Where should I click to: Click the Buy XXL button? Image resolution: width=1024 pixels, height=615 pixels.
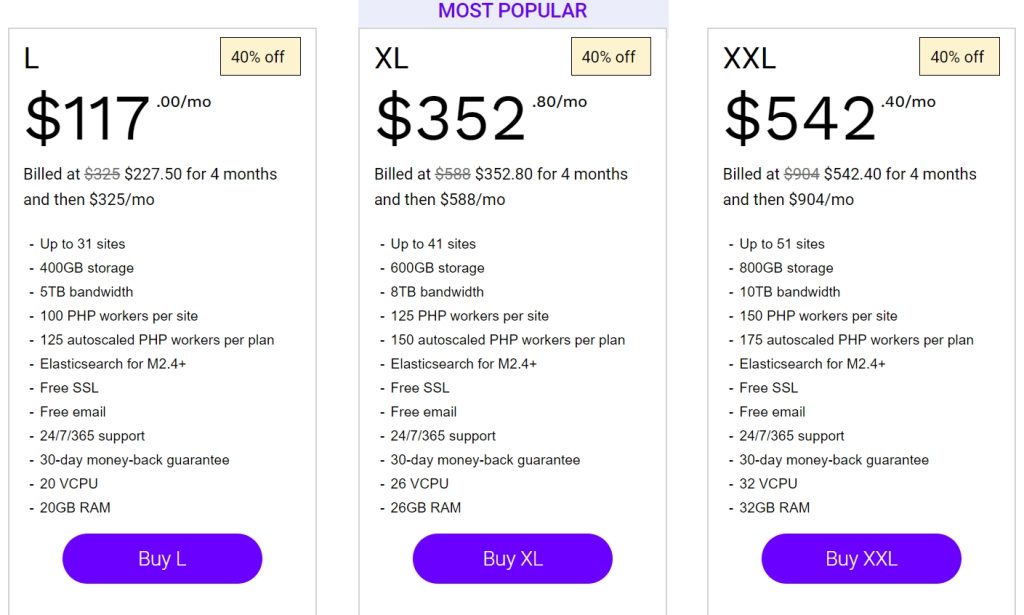click(861, 558)
